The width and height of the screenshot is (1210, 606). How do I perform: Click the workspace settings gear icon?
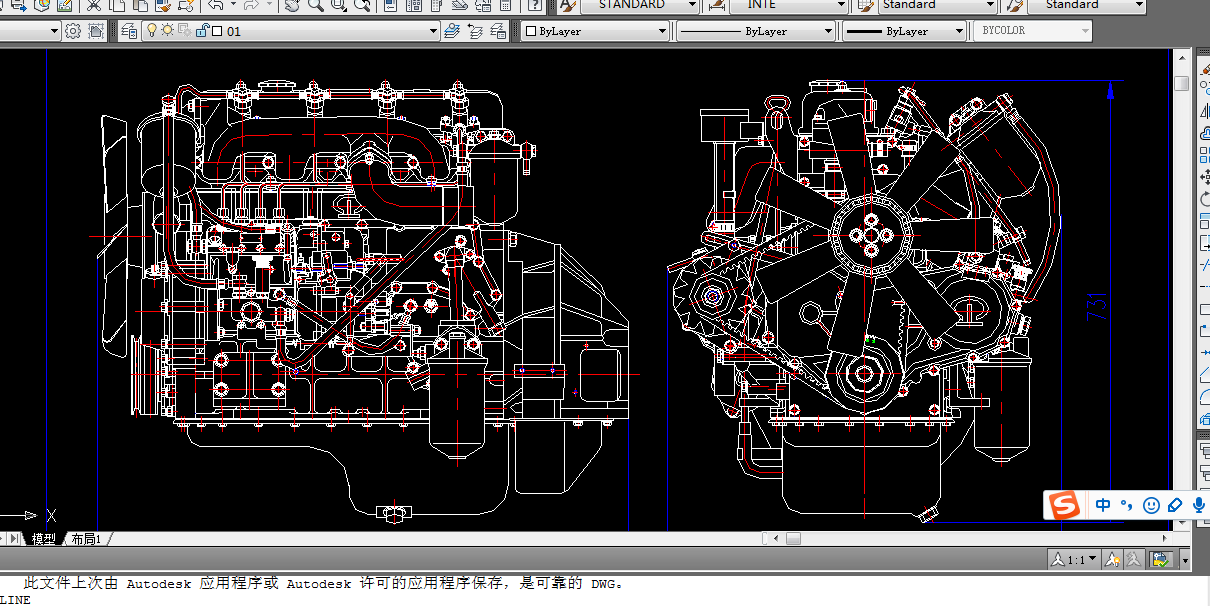[x=73, y=31]
